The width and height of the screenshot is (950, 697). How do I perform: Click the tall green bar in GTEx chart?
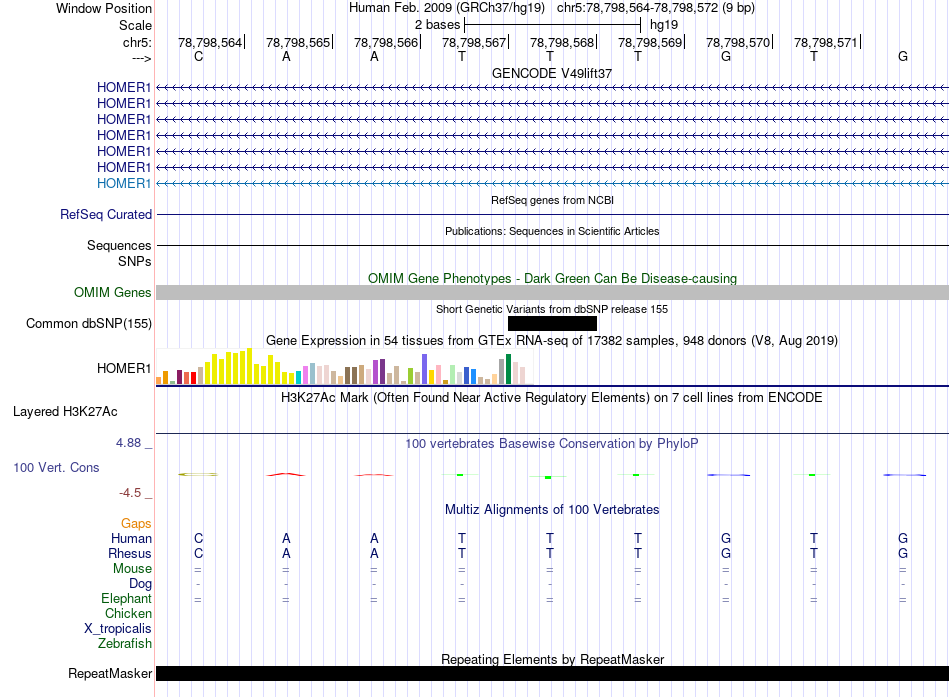(508, 369)
